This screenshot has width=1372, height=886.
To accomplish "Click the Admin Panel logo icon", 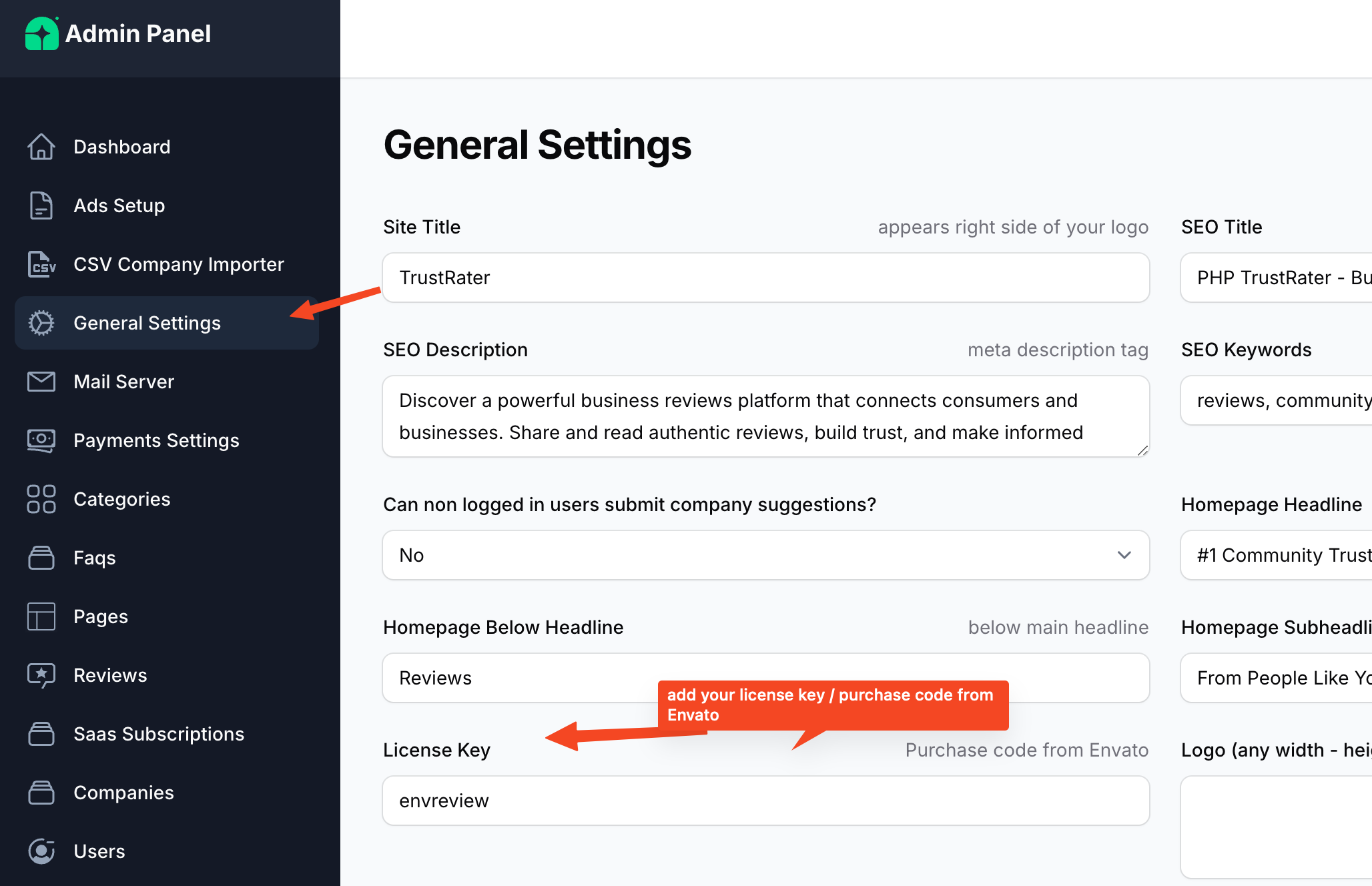I will point(42,33).
